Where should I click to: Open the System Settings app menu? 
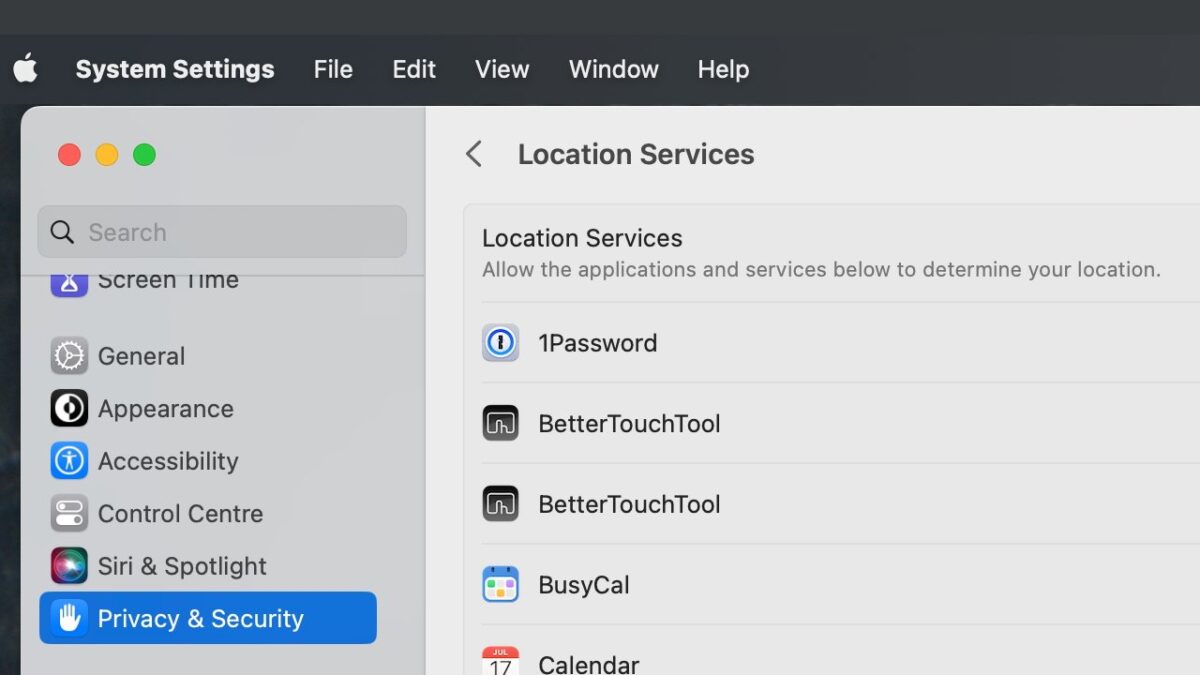coord(175,69)
